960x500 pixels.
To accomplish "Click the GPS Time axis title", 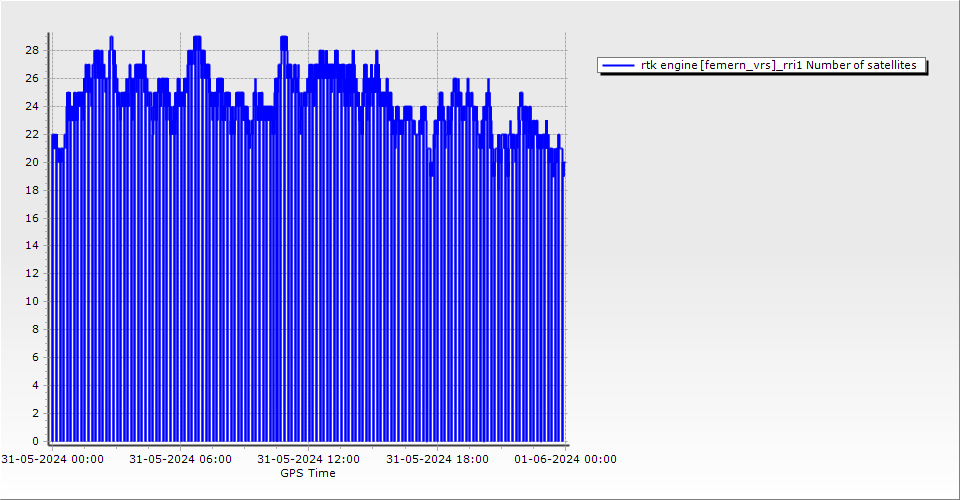I will 308,473.
